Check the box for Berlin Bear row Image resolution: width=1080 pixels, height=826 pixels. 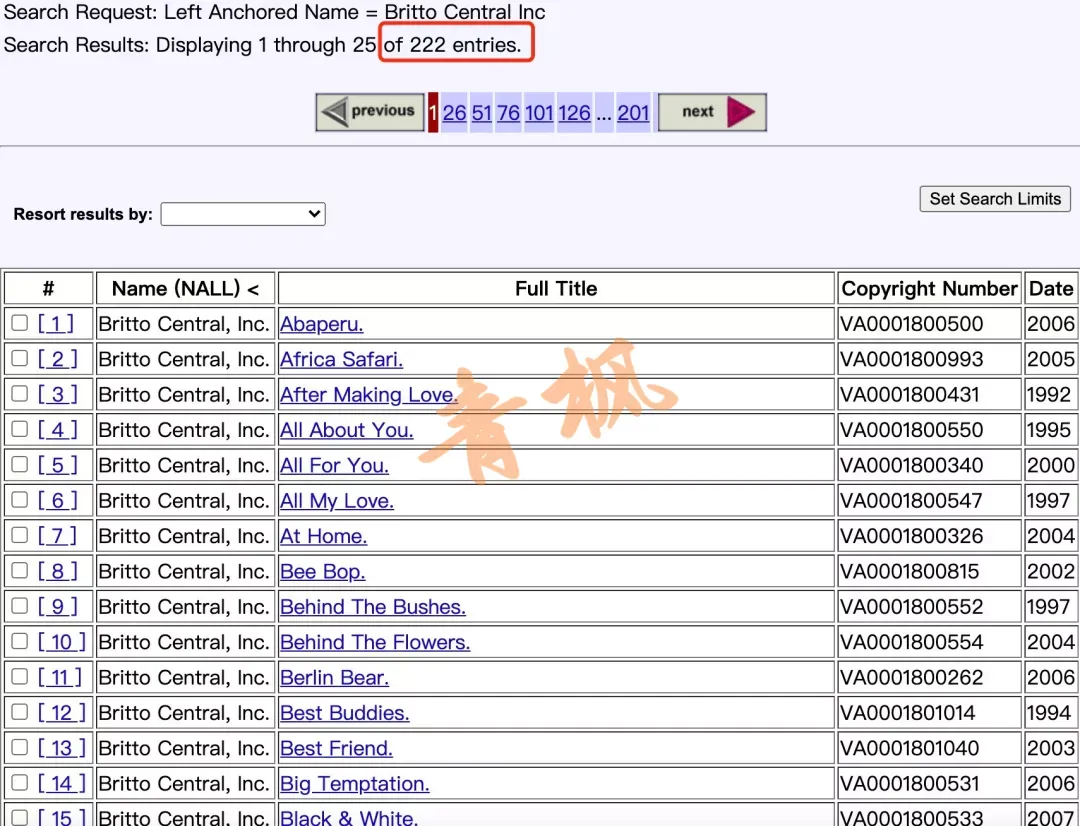(x=19, y=677)
